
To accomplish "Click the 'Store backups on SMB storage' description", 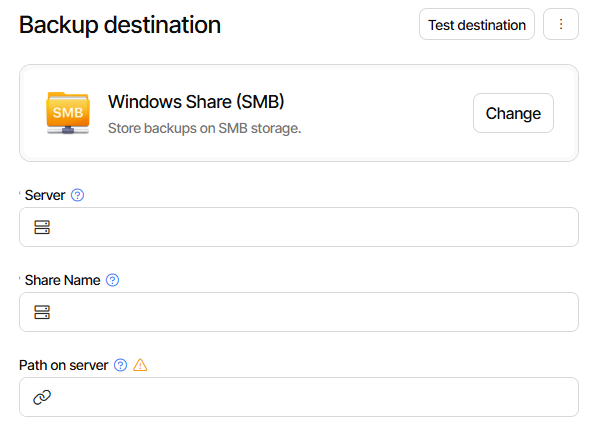I will coord(204,128).
